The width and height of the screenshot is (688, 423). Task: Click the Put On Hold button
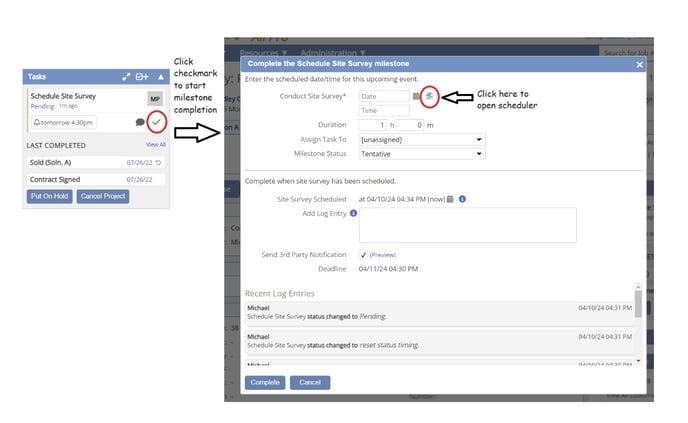[x=49, y=196]
